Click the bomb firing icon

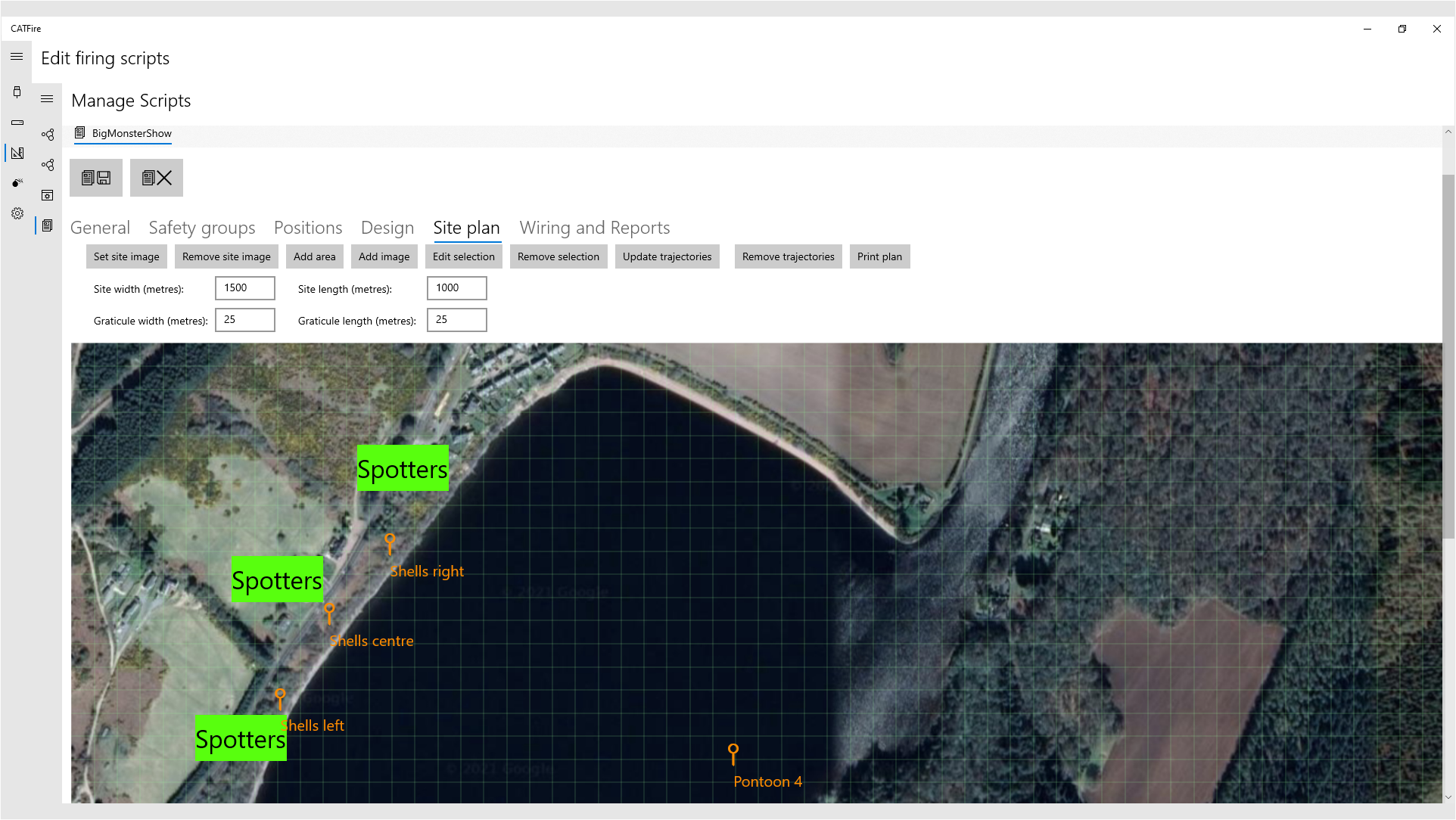[x=17, y=183]
